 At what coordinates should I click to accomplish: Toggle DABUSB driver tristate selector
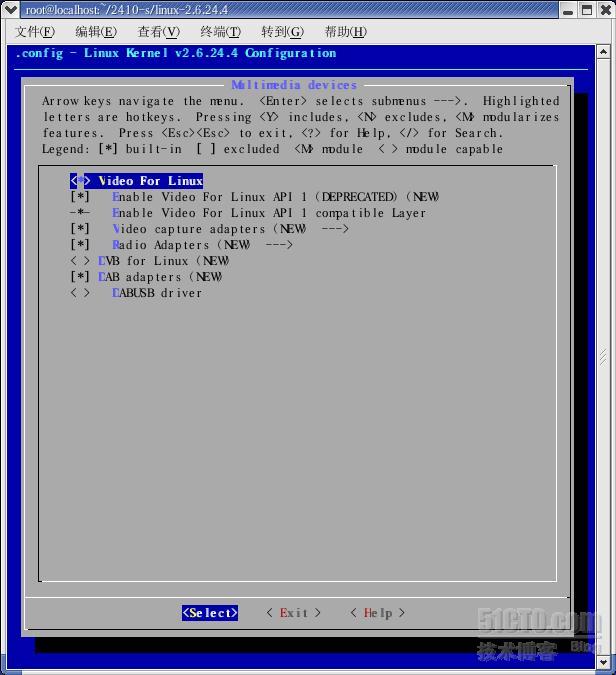coord(80,293)
